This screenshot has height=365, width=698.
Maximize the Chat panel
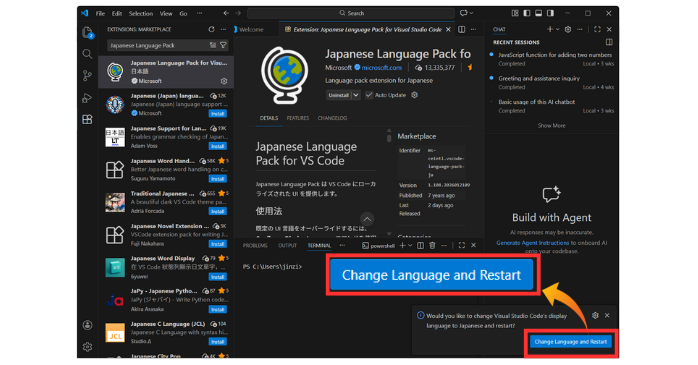tap(597, 29)
